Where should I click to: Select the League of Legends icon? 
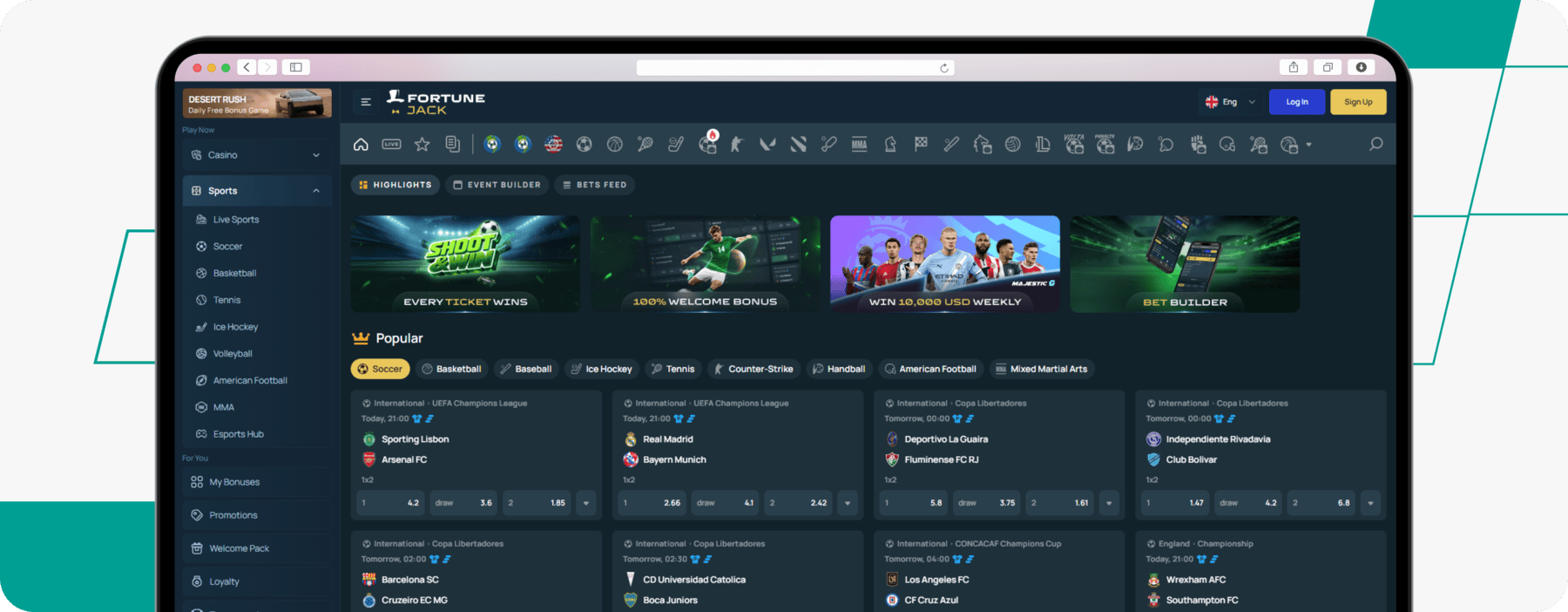tap(1043, 145)
